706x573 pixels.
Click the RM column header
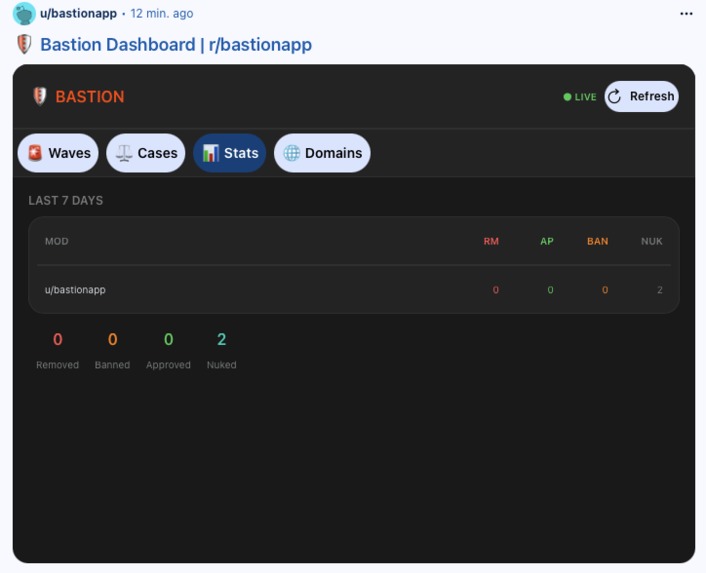tap(491, 241)
